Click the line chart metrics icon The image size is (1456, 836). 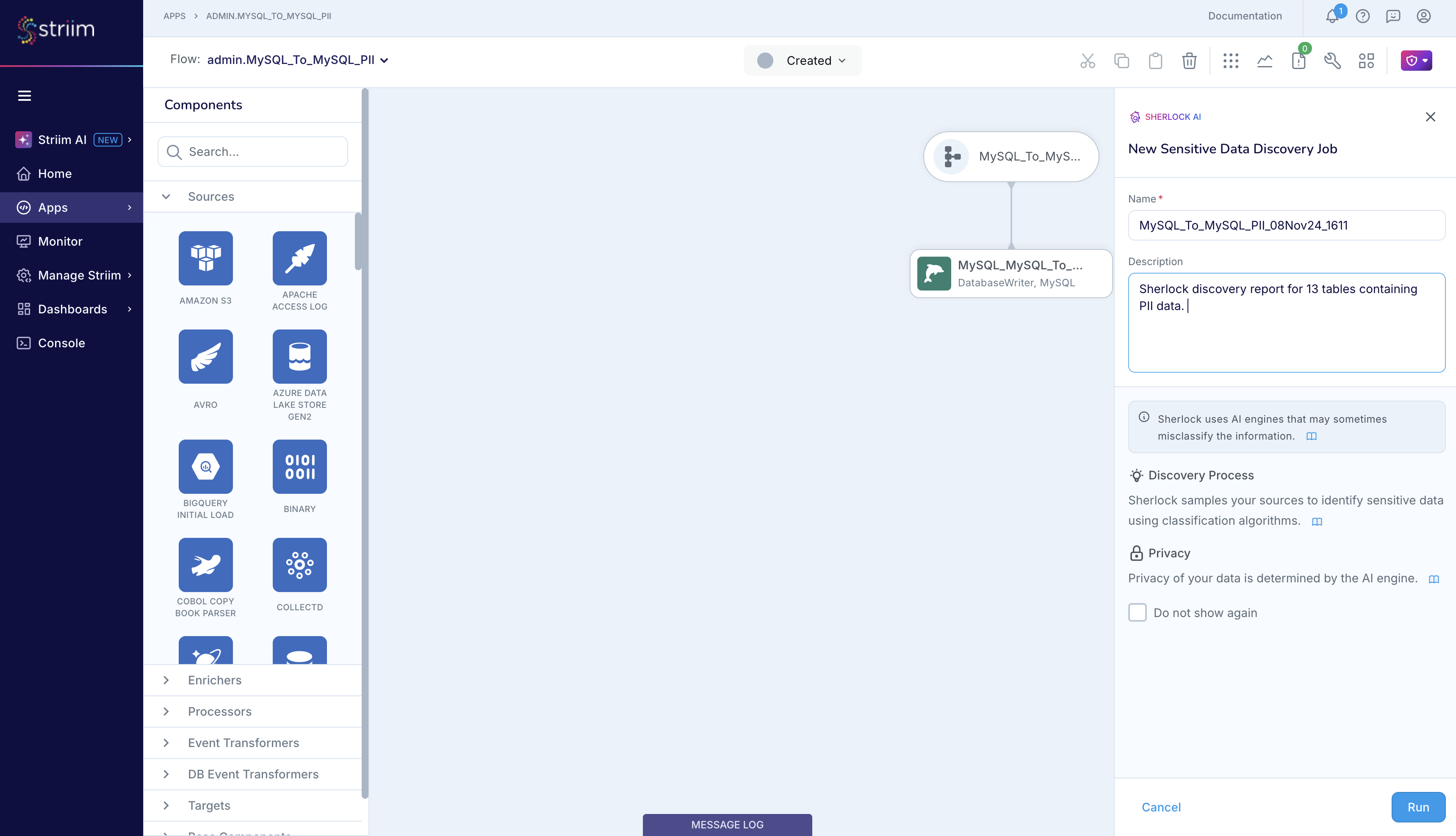coord(1264,60)
